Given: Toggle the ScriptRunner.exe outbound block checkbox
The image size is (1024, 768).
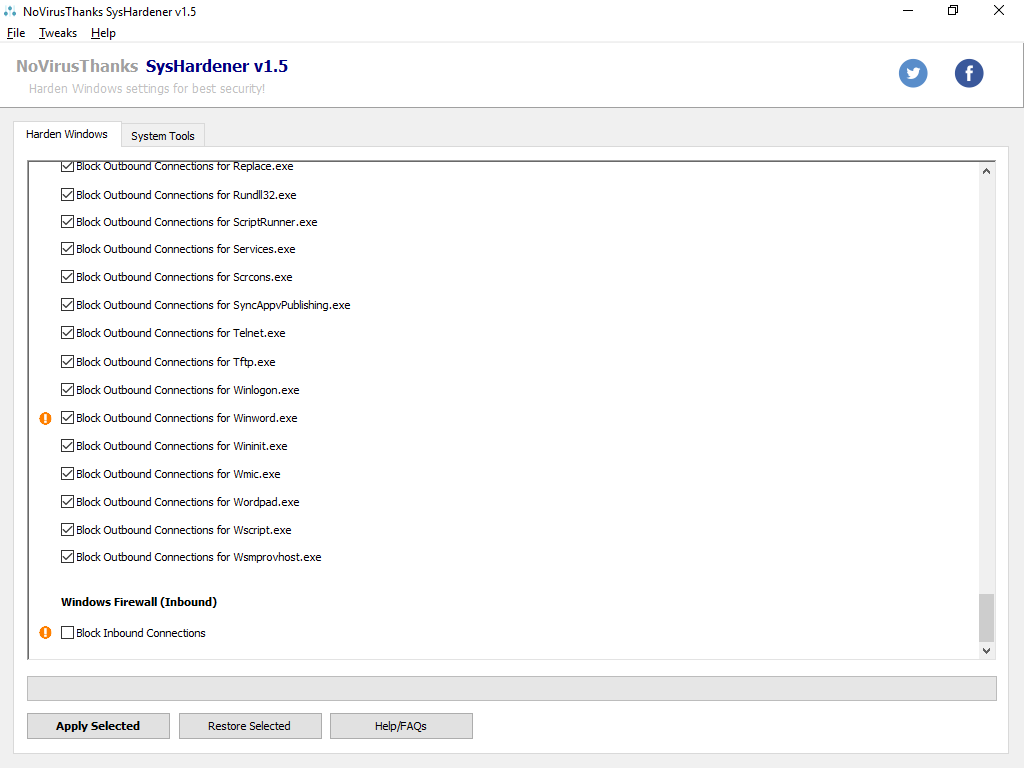Looking at the screenshot, I should click(x=67, y=222).
